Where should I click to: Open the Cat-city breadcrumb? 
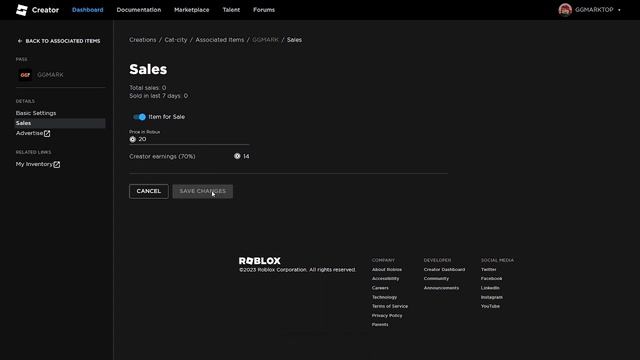[176, 40]
